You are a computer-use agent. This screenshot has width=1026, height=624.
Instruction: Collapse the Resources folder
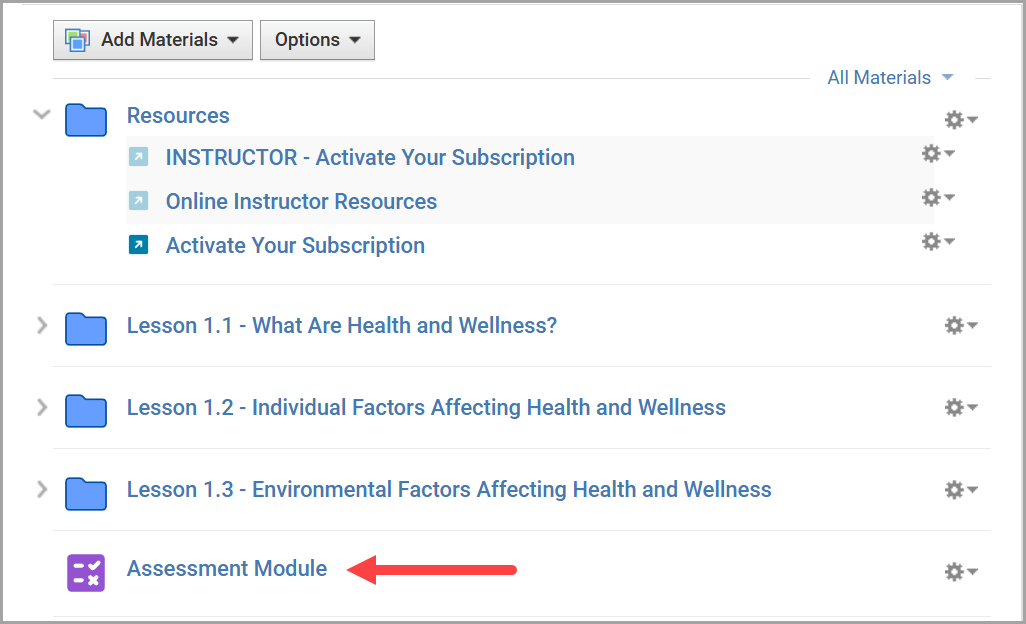(x=41, y=114)
